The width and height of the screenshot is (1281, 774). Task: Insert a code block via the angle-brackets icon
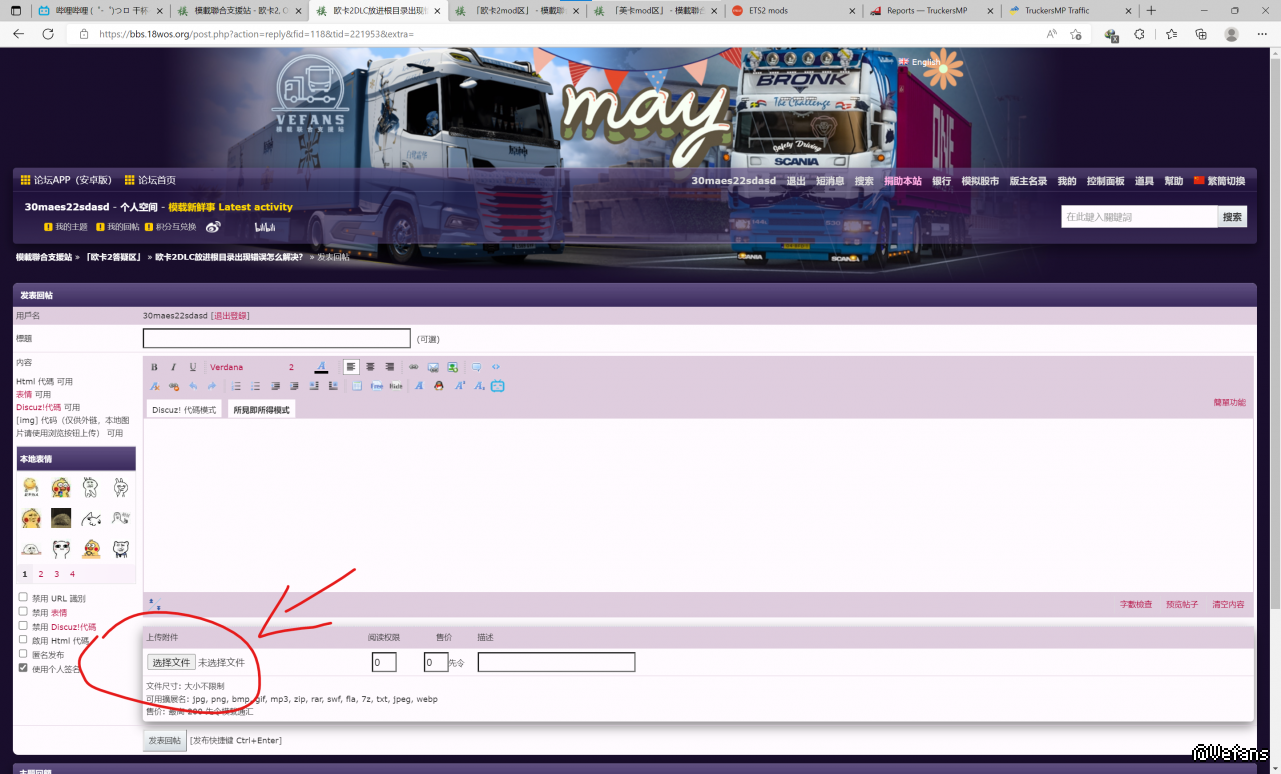point(496,367)
